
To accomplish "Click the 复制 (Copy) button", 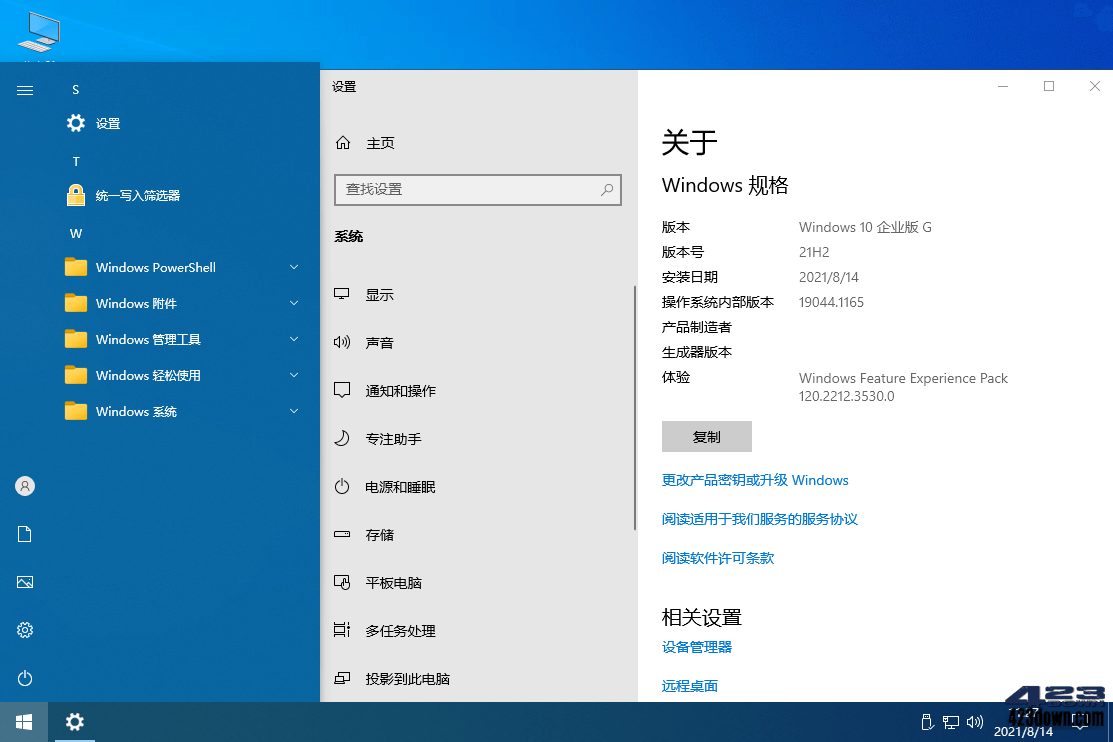I will (707, 436).
